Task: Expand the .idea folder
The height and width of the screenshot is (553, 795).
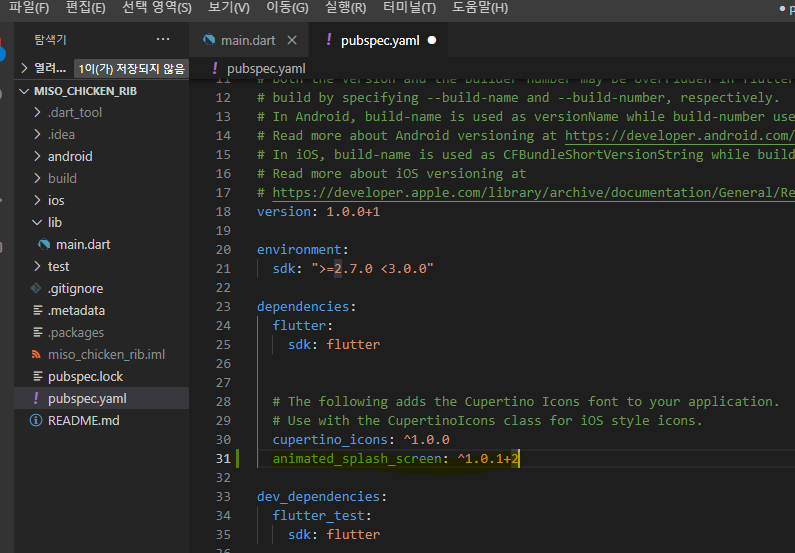Action: pos(37,134)
